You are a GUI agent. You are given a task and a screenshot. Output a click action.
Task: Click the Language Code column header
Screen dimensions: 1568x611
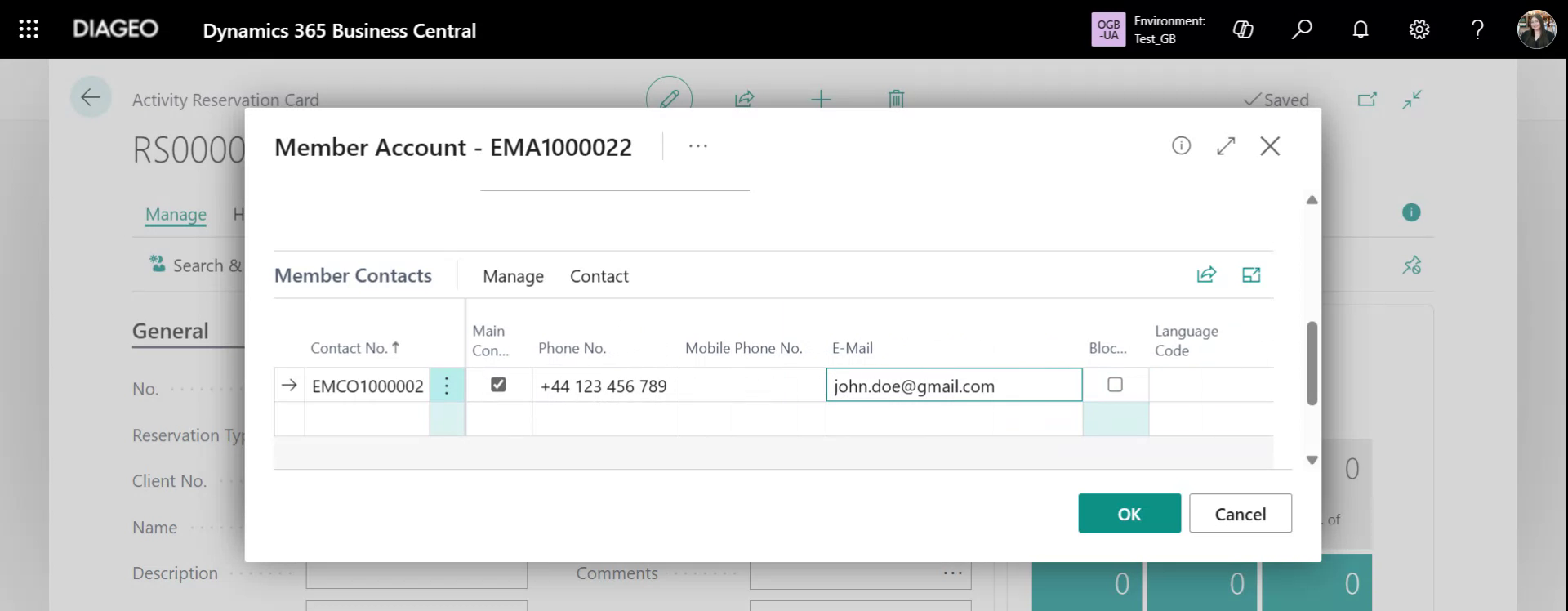click(x=1187, y=341)
